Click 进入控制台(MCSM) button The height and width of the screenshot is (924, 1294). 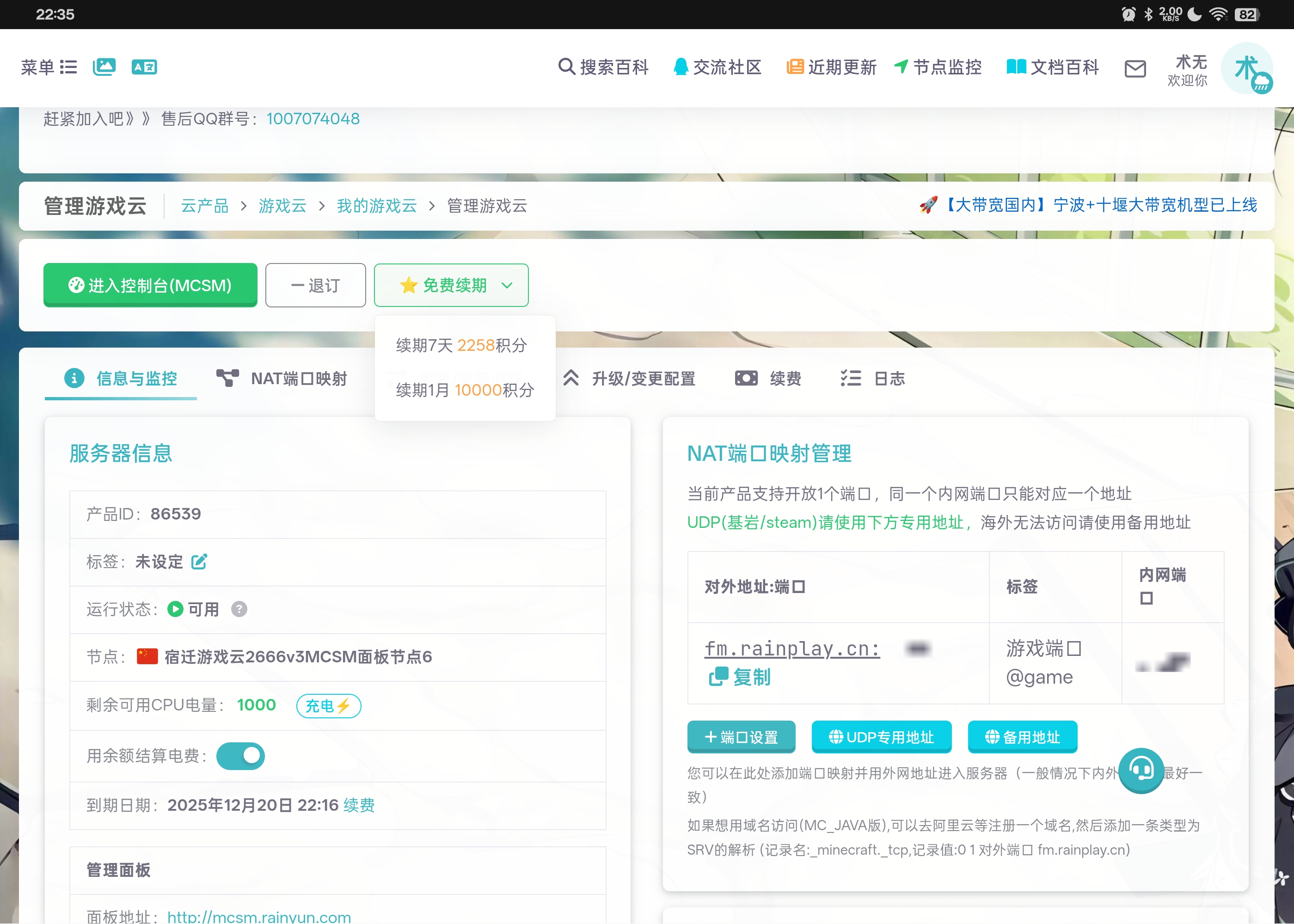pyautogui.click(x=150, y=285)
